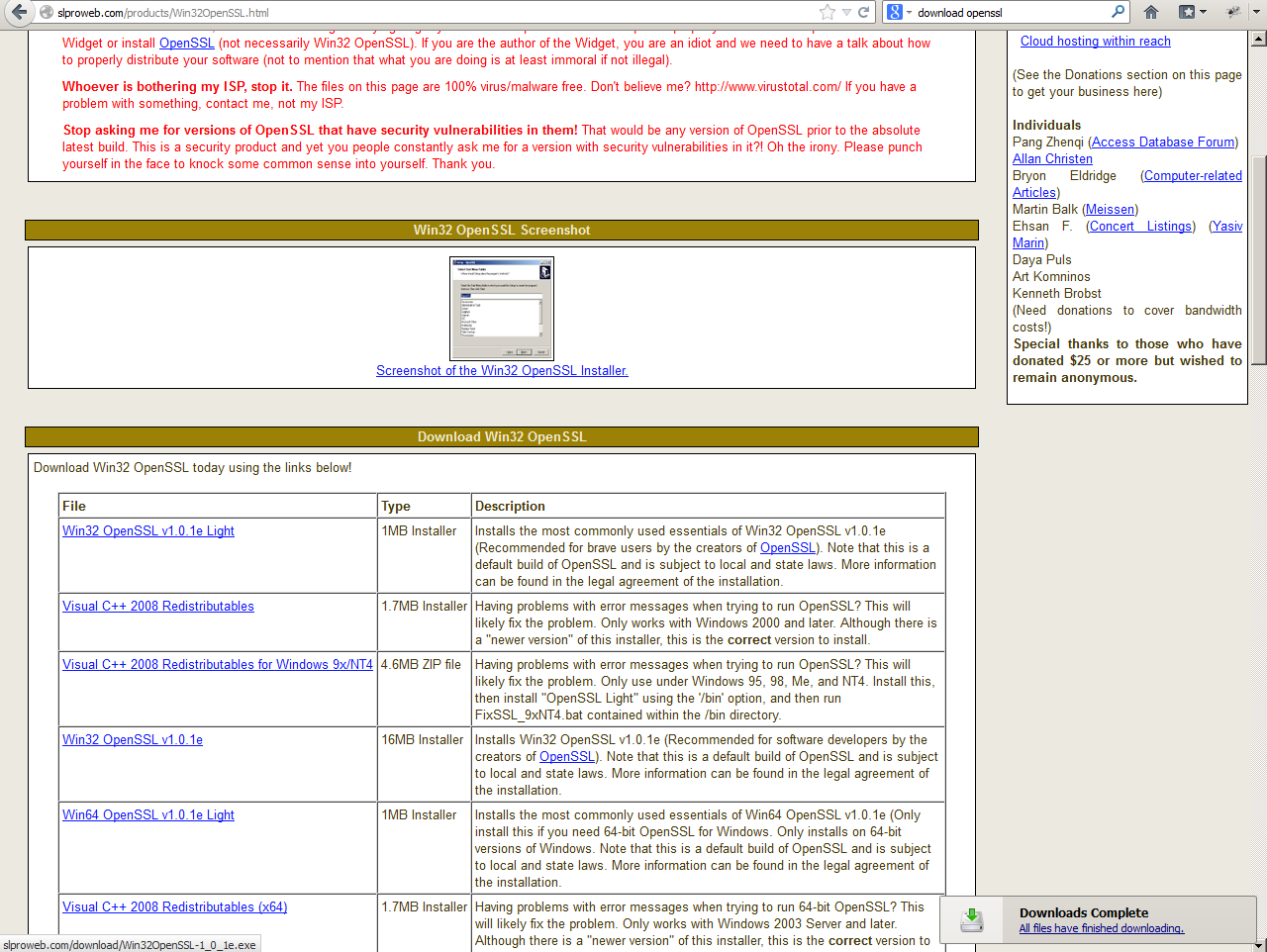Open the Yasiv Marin link

click(x=1227, y=226)
